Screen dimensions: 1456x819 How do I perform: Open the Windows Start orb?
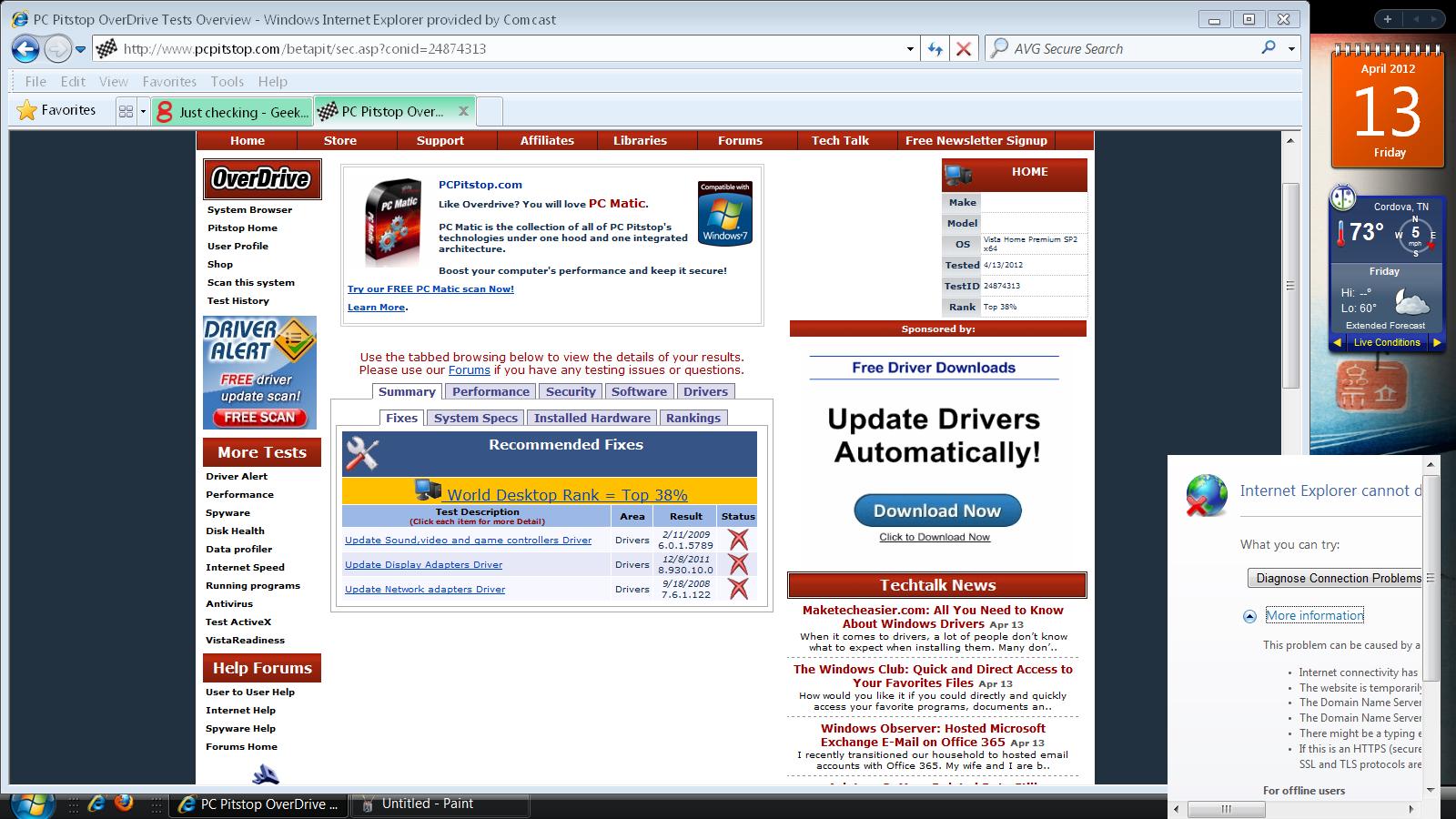point(31,804)
